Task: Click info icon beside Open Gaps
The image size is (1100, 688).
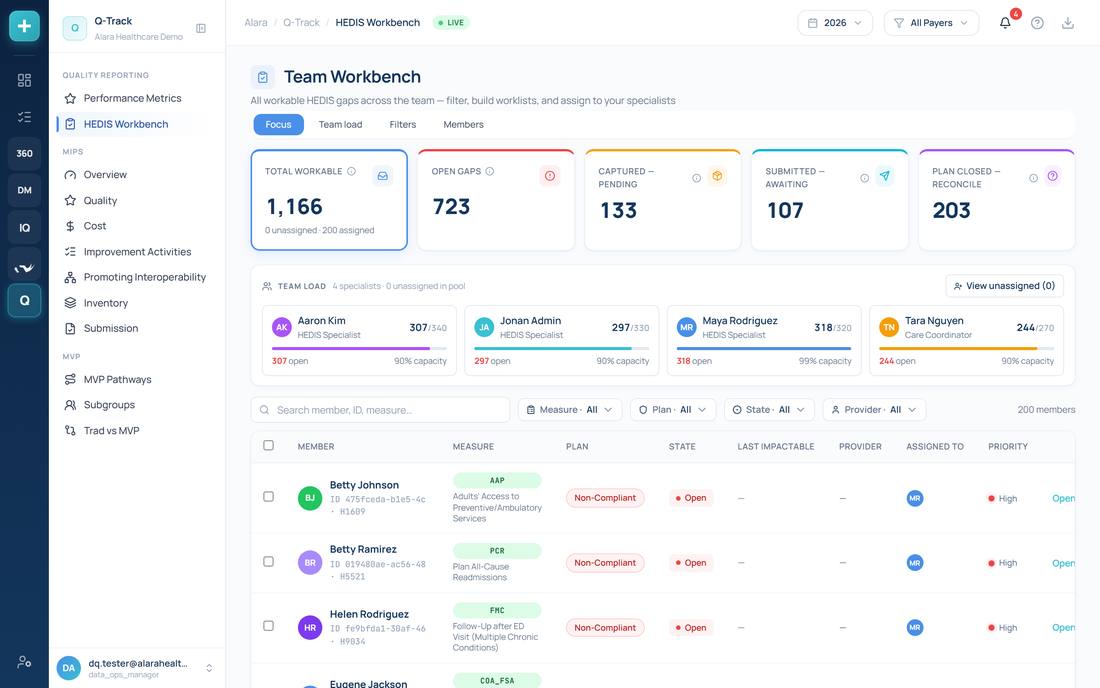Action: [490, 171]
